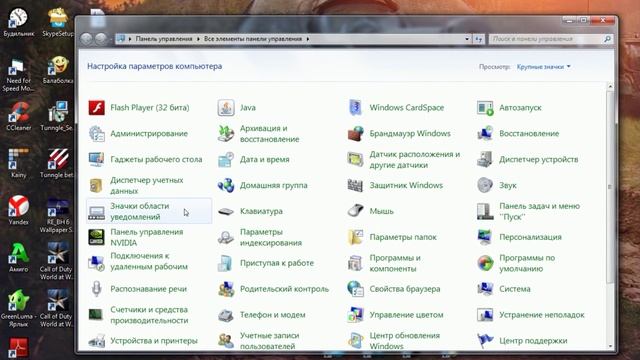
Task: Open the Программы и компоненты icon
Action: coord(356,263)
